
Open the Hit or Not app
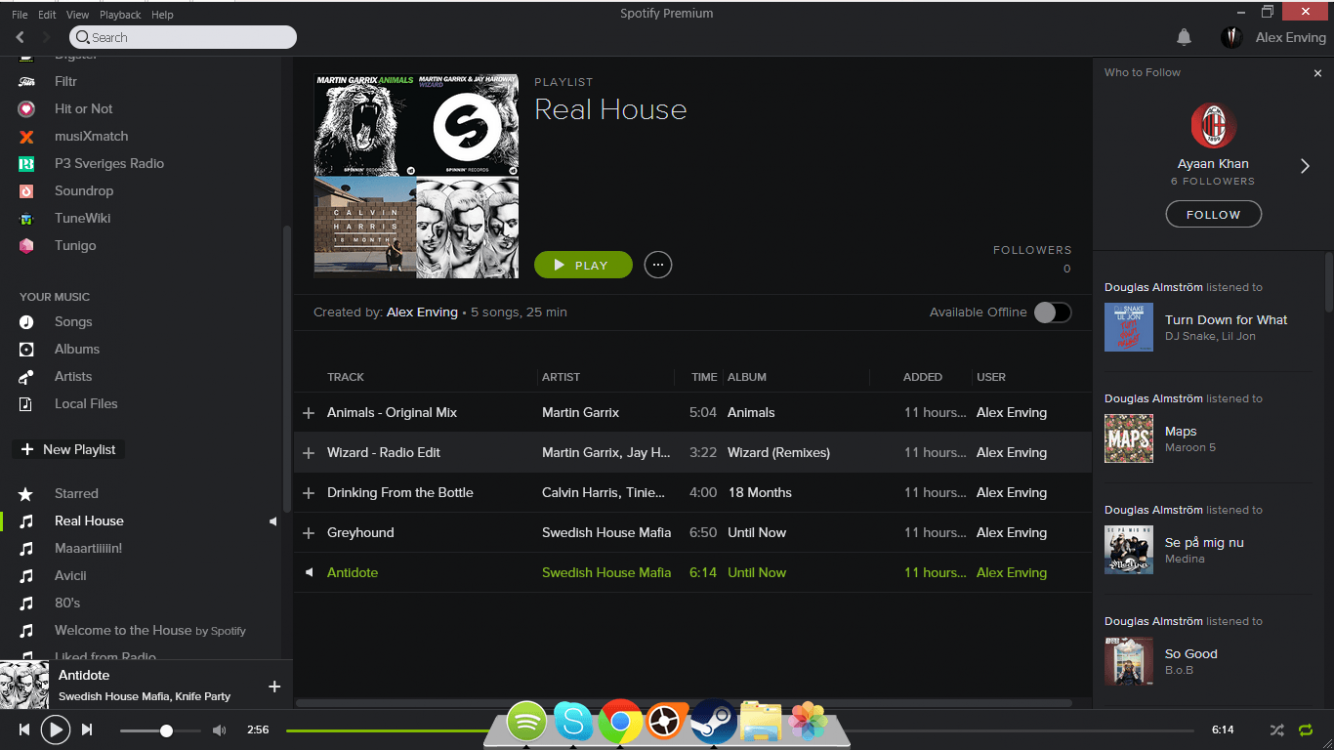[84, 109]
